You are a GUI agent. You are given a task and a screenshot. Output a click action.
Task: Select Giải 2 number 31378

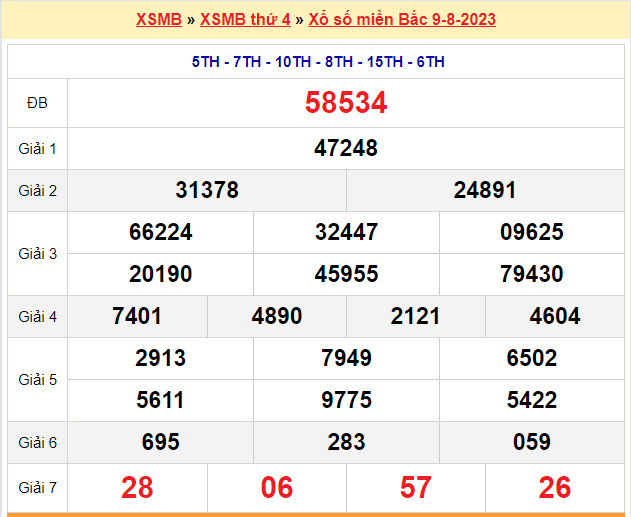coord(207,190)
